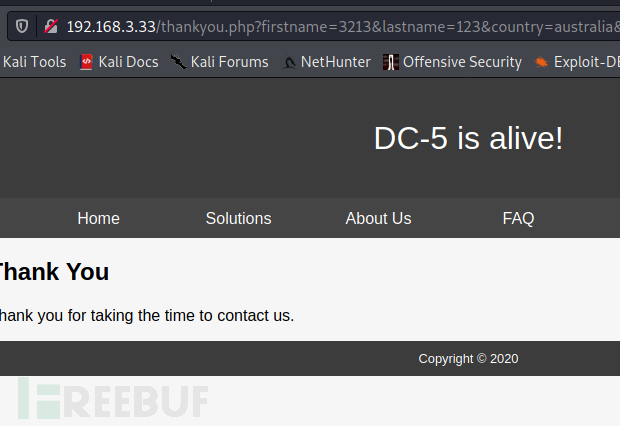The width and height of the screenshot is (620, 426).
Task: Click the Kali Forums dragon icon
Action: point(178,62)
